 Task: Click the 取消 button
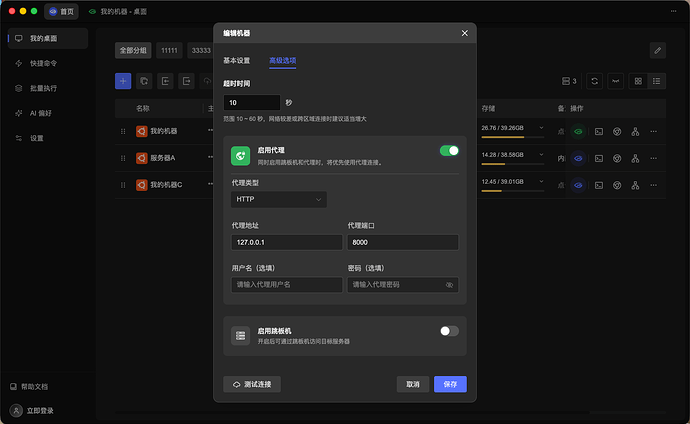[x=413, y=384]
